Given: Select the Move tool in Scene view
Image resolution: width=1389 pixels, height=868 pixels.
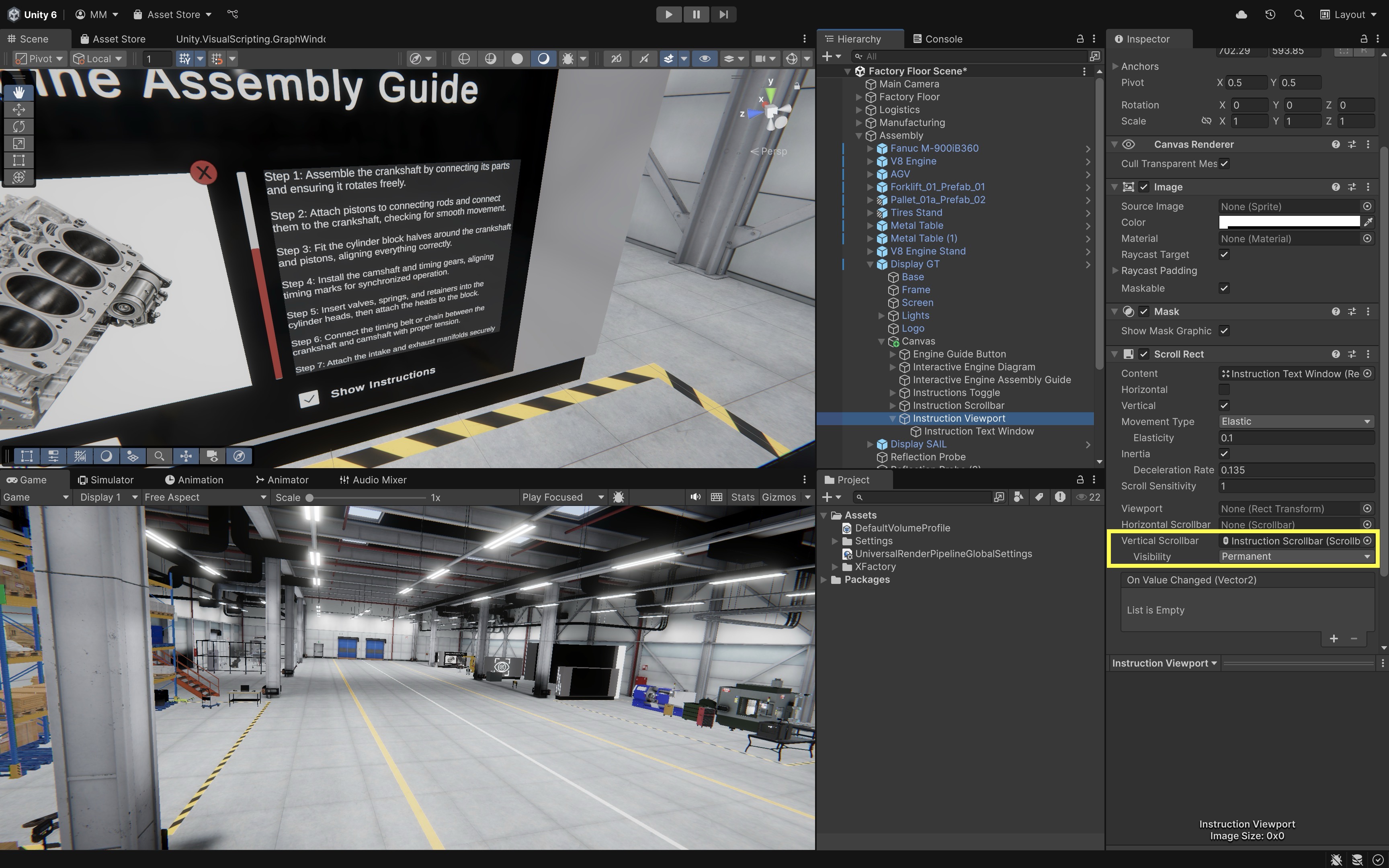Looking at the screenshot, I should [19, 109].
